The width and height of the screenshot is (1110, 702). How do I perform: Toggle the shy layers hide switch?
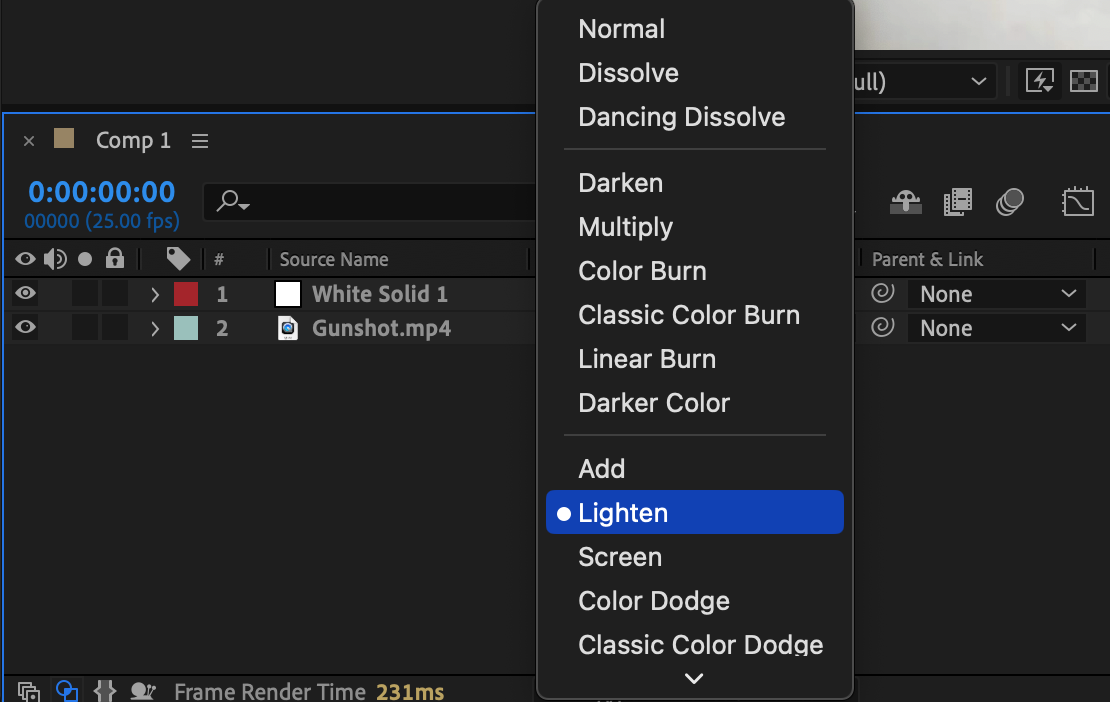(905, 202)
